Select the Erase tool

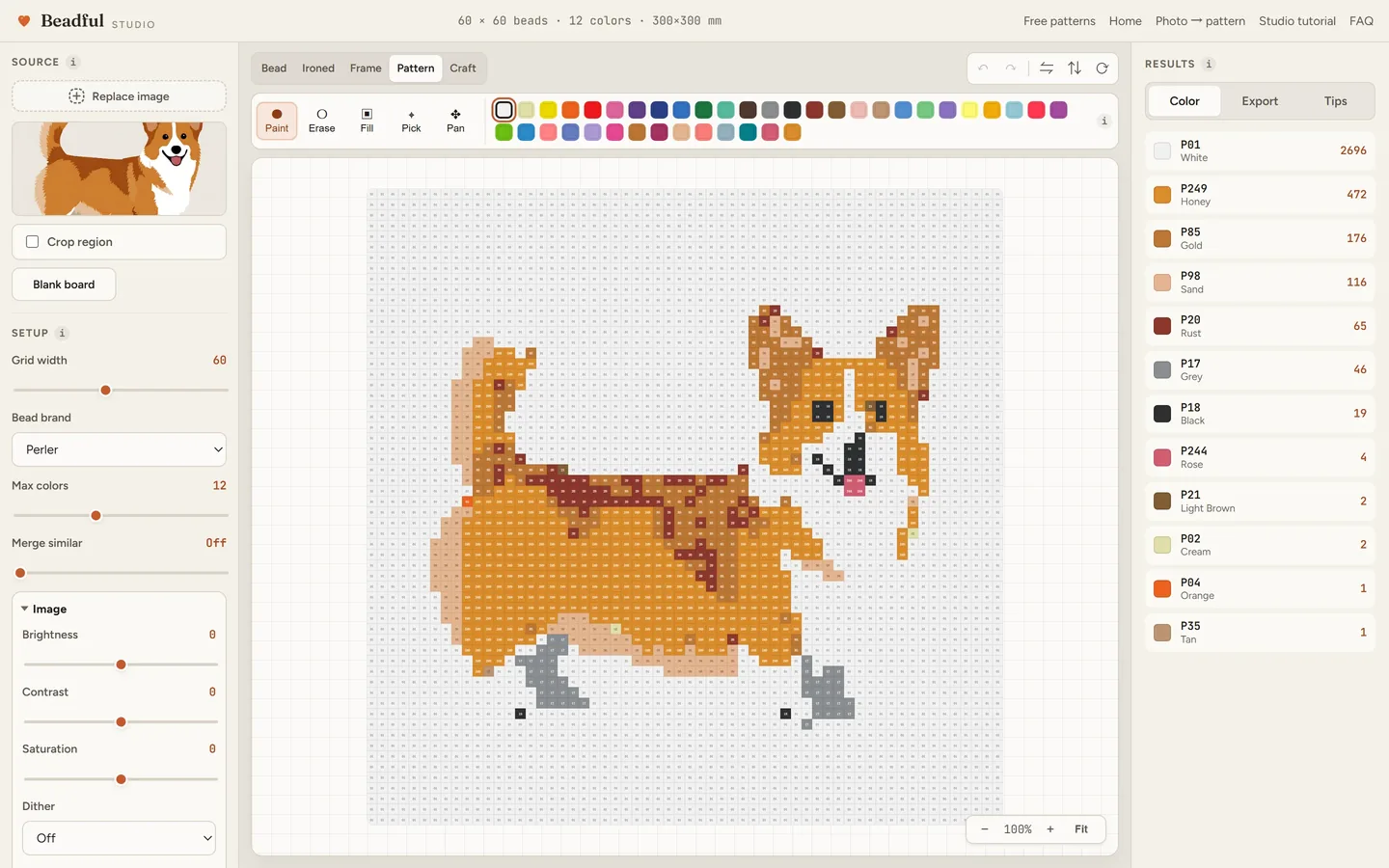coord(322,121)
